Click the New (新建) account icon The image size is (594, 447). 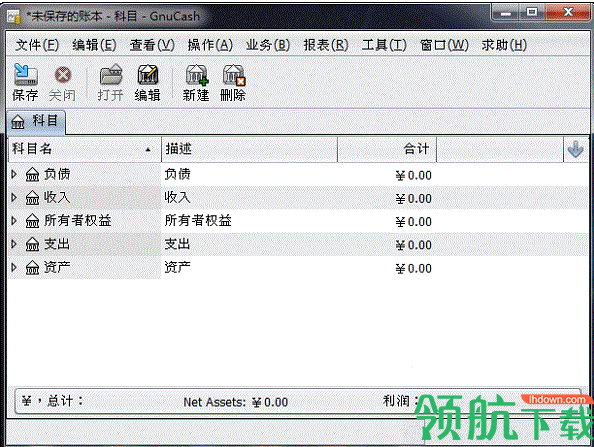197,74
